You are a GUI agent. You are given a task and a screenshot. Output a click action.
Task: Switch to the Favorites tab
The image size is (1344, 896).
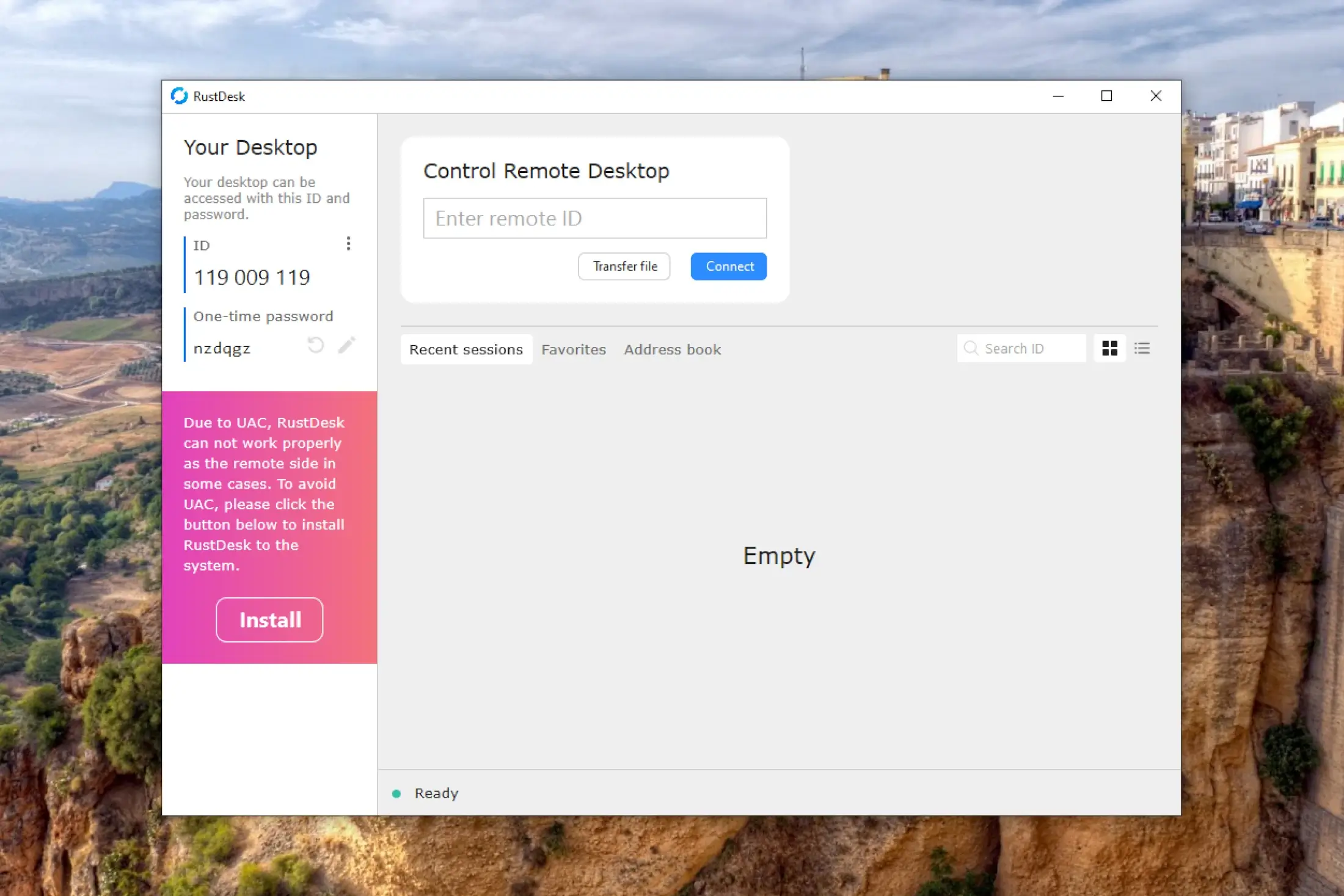click(x=573, y=349)
